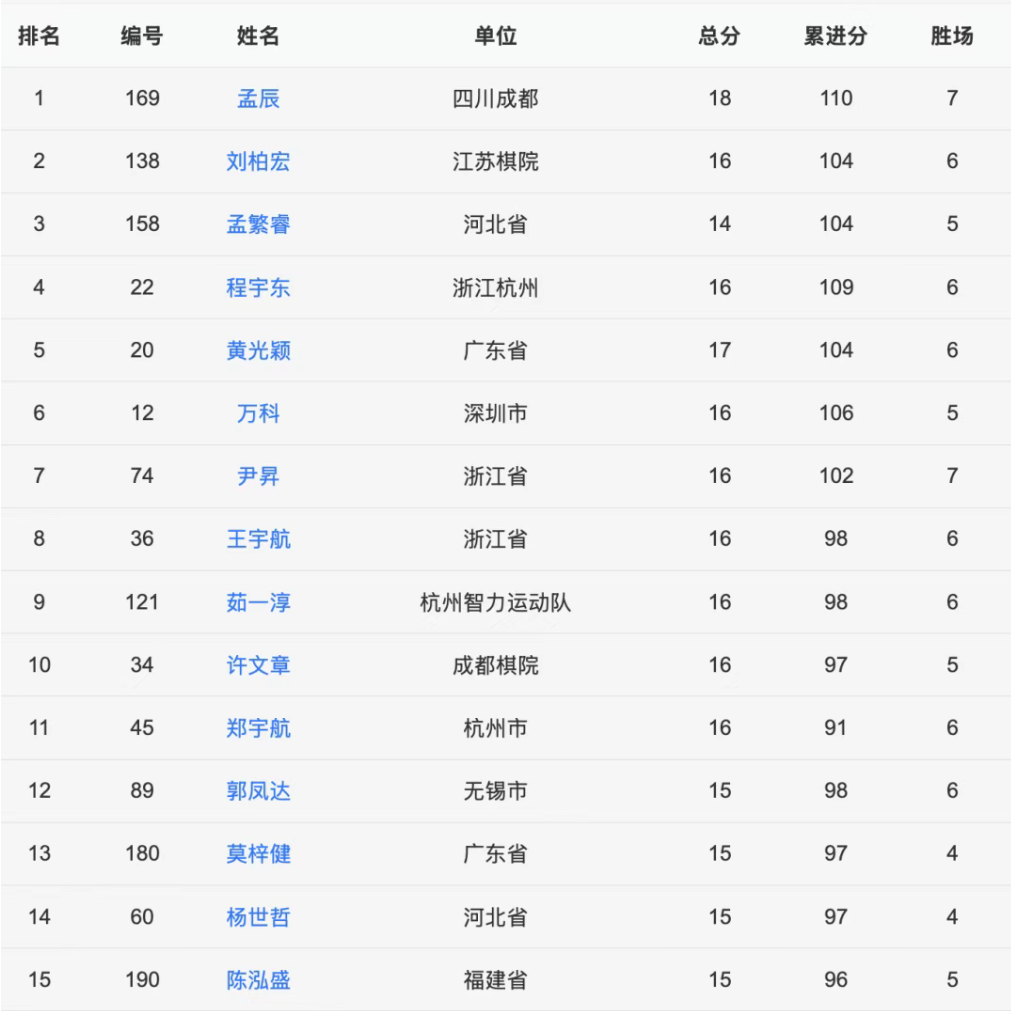Screen dimensions: 1011x1011
Task: Click the 郑宇航 link from 杭州市
Action: point(258,728)
